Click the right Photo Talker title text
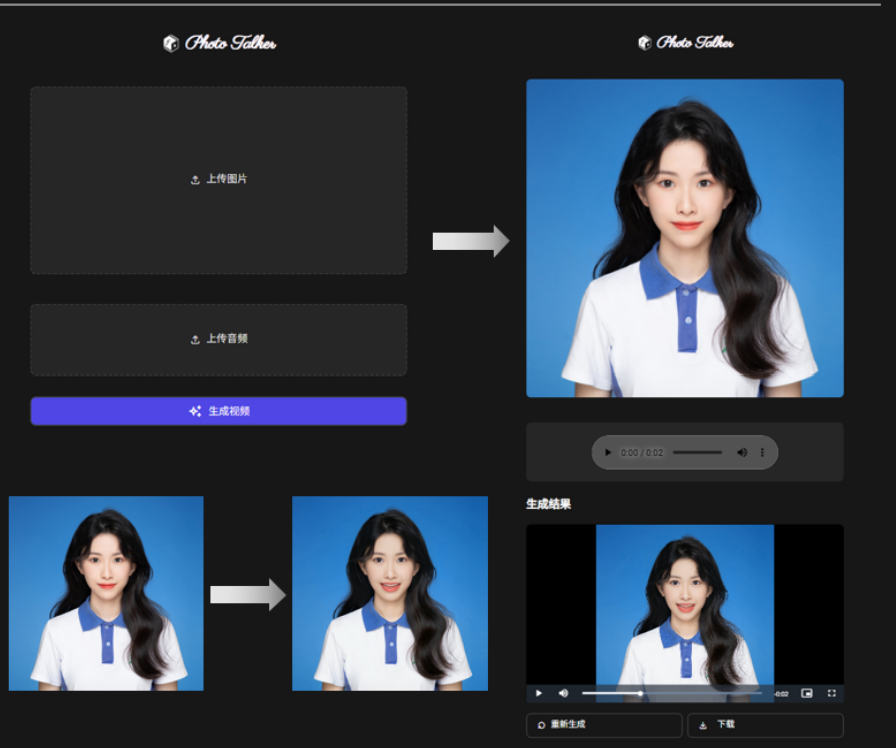This screenshot has height=748, width=896. pyautogui.click(x=695, y=42)
